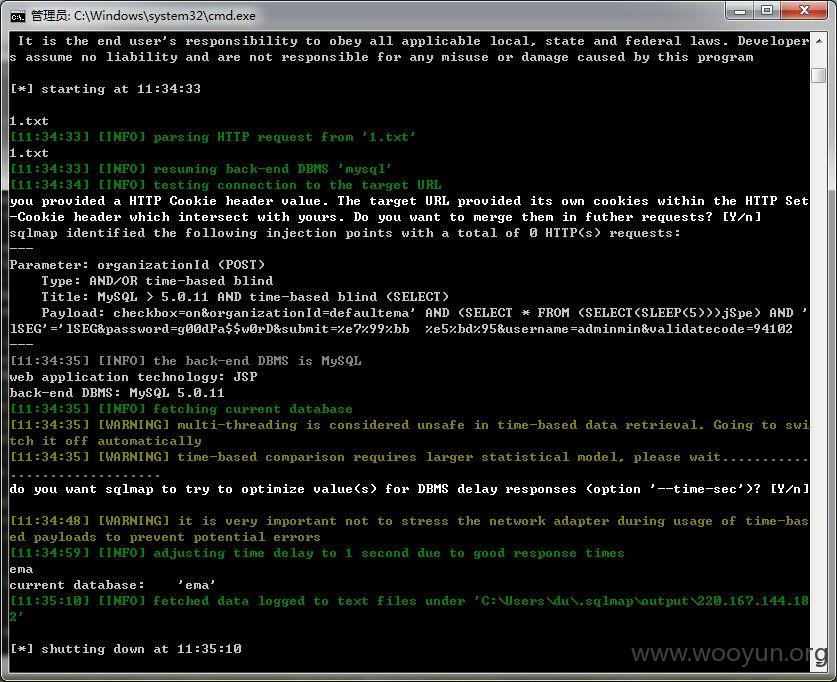This screenshot has height=682, width=837.
Task: Click 'fetching current database' info line
Action: tap(181, 409)
